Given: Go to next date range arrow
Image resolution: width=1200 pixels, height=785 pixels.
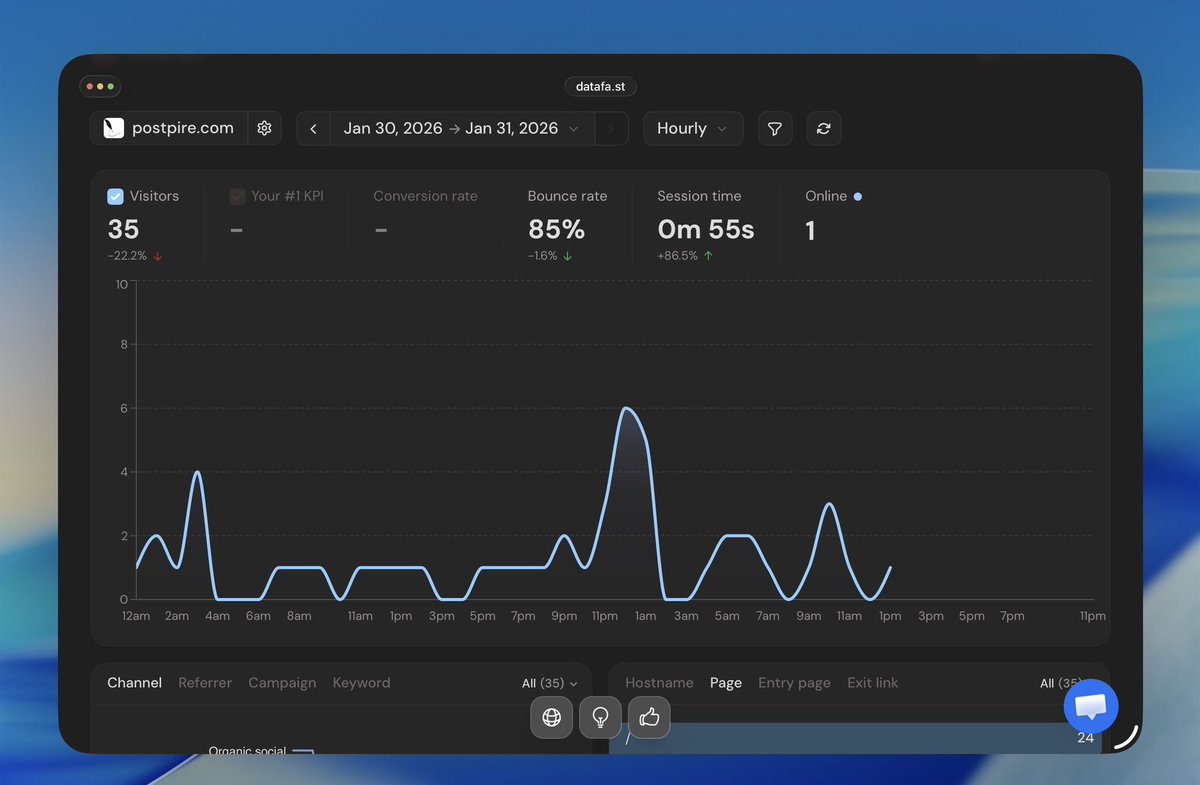Looking at the screenshot, I should pyautogui.click(x=611, y=128).
